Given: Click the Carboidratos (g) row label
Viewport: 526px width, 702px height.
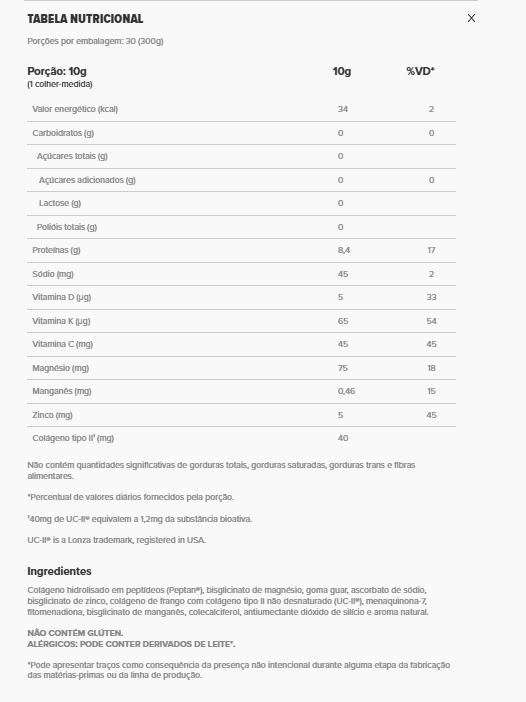Looking at the screenshot, I should pyautogui.click(x=63, y=133).
